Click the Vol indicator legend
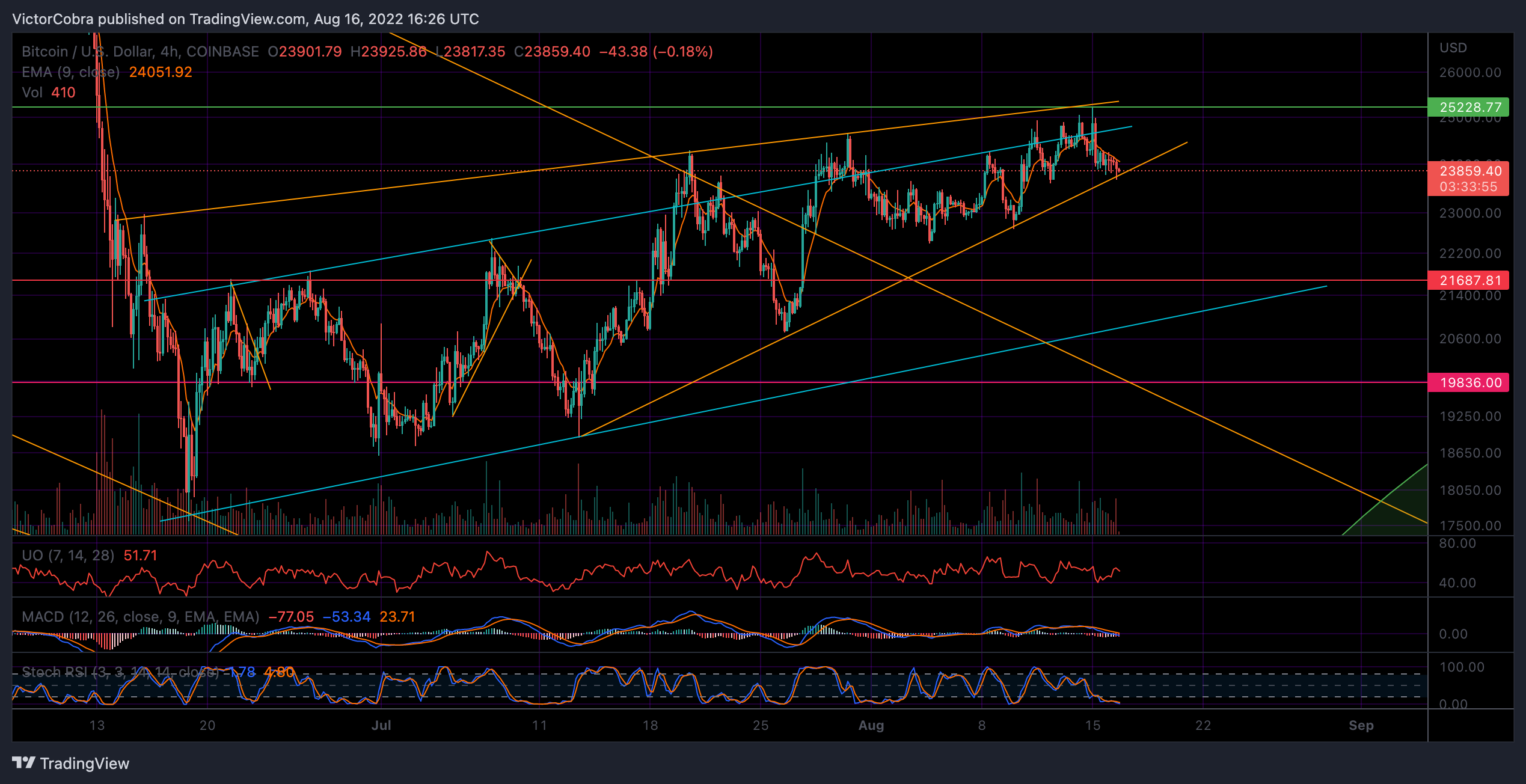The image size is (1526, 784). click(x=32, y=93)
